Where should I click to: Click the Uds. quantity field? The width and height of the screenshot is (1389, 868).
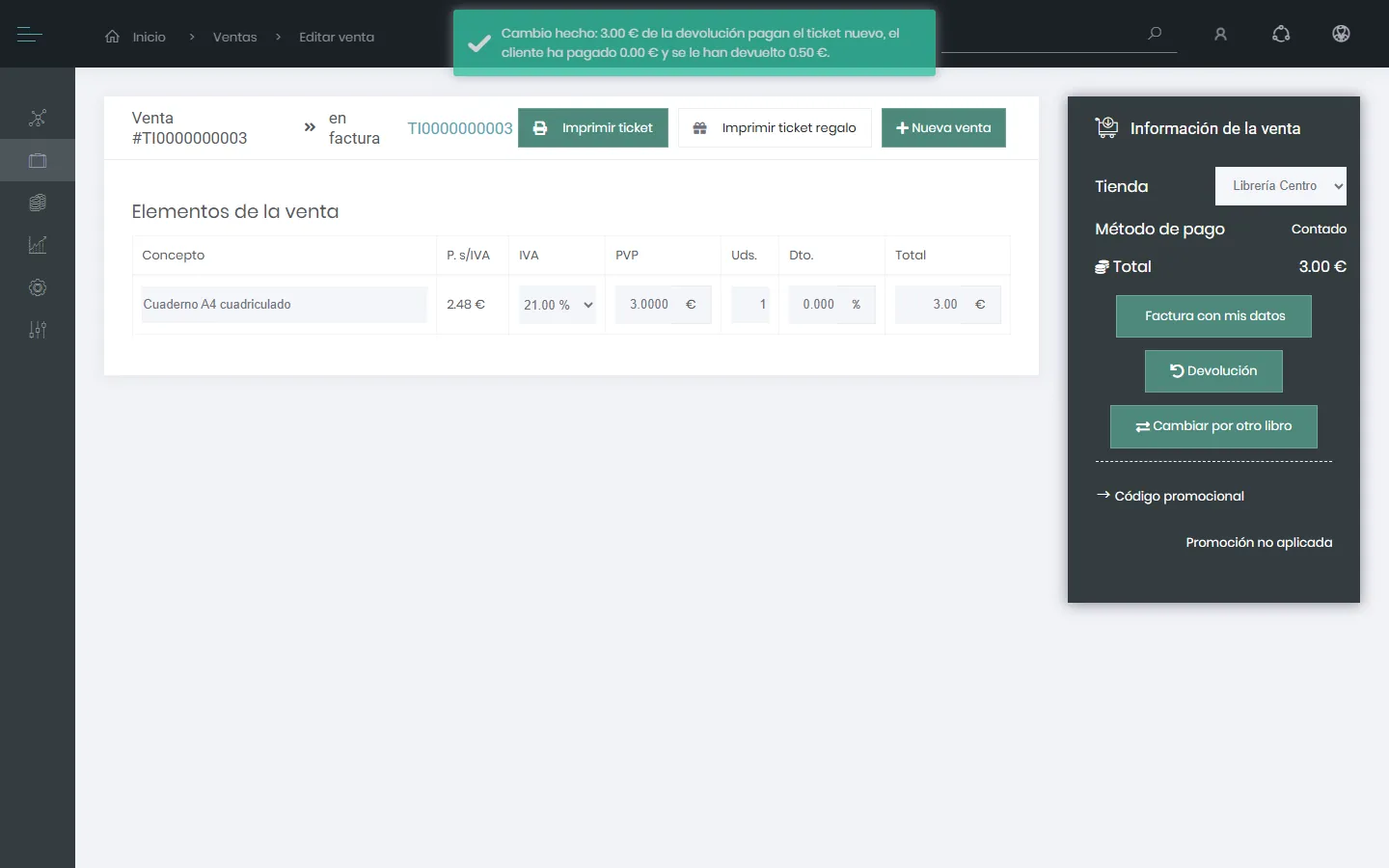pos(750,305)
